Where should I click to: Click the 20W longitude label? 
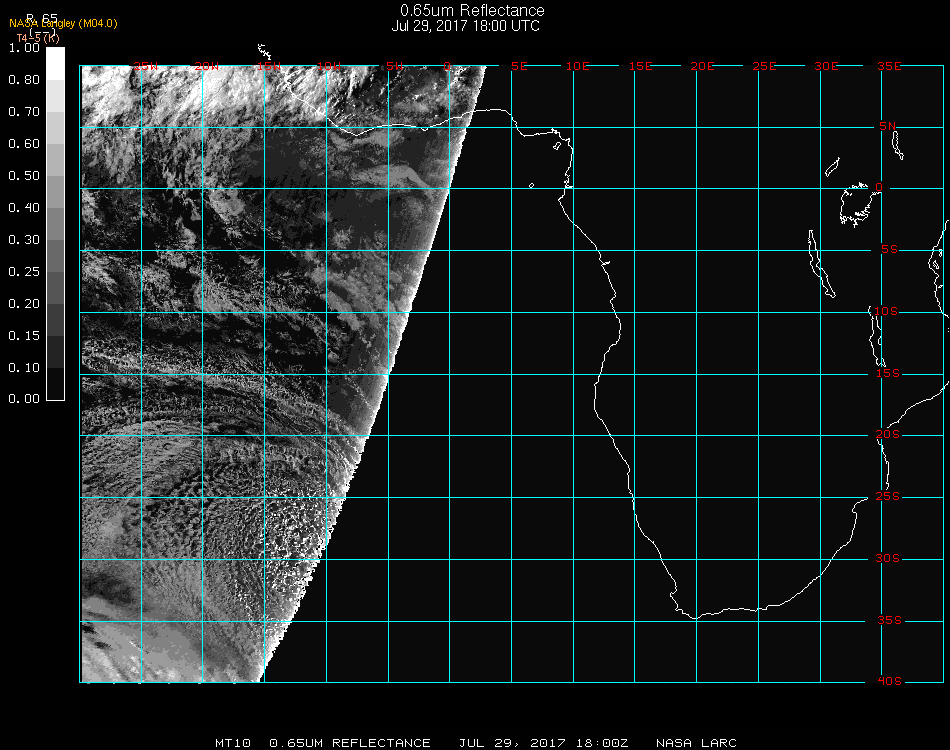click(207, 66)
